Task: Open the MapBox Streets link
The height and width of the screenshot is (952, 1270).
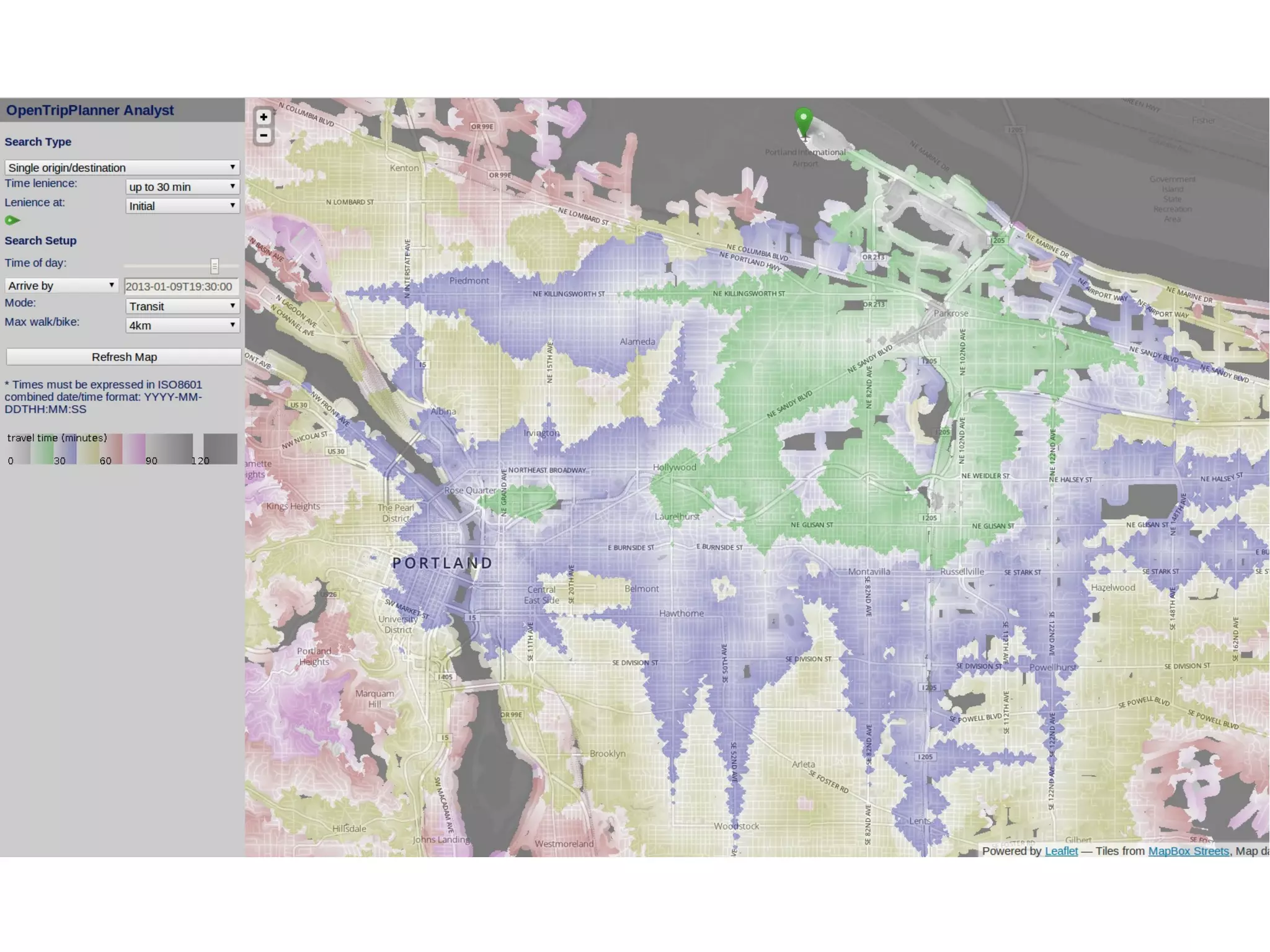Action: coord(1188,851)
